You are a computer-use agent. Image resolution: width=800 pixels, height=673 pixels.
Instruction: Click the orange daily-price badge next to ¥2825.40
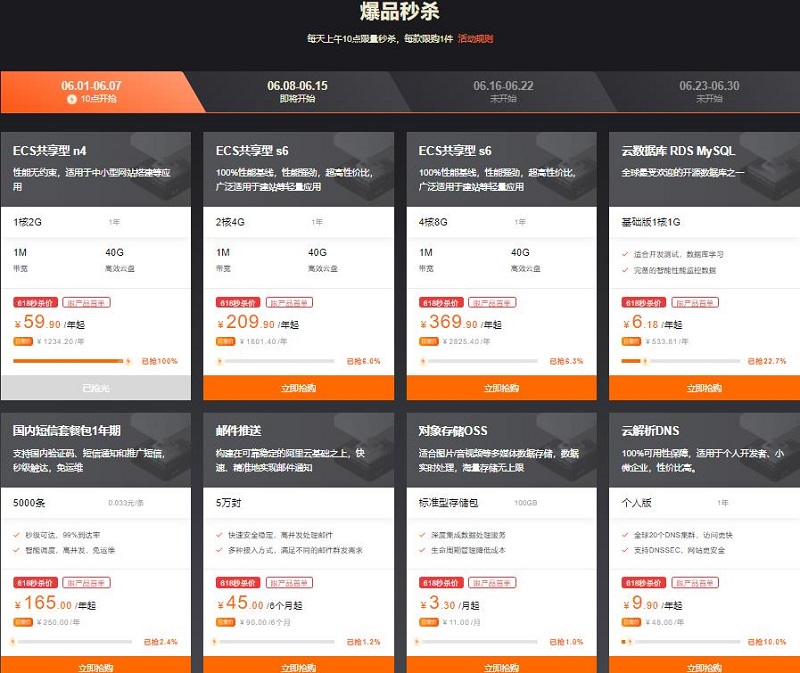click(429, 341)
